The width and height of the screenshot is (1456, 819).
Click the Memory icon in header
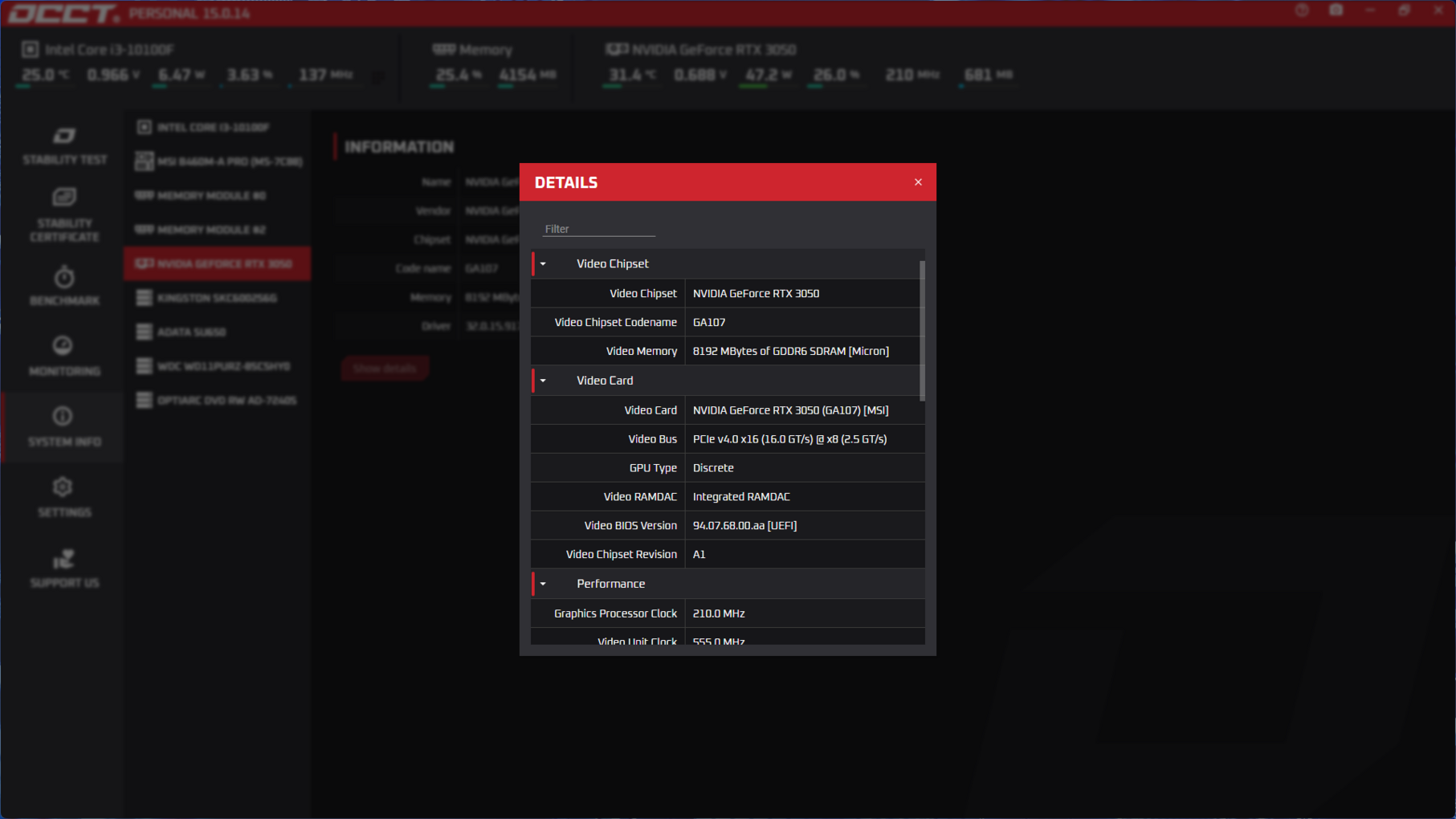443,50
